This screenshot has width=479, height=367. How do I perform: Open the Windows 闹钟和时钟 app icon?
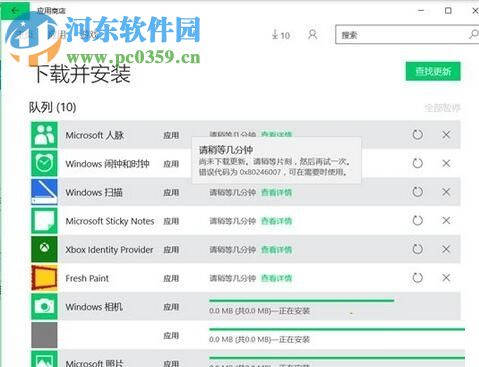pos(44,163)
